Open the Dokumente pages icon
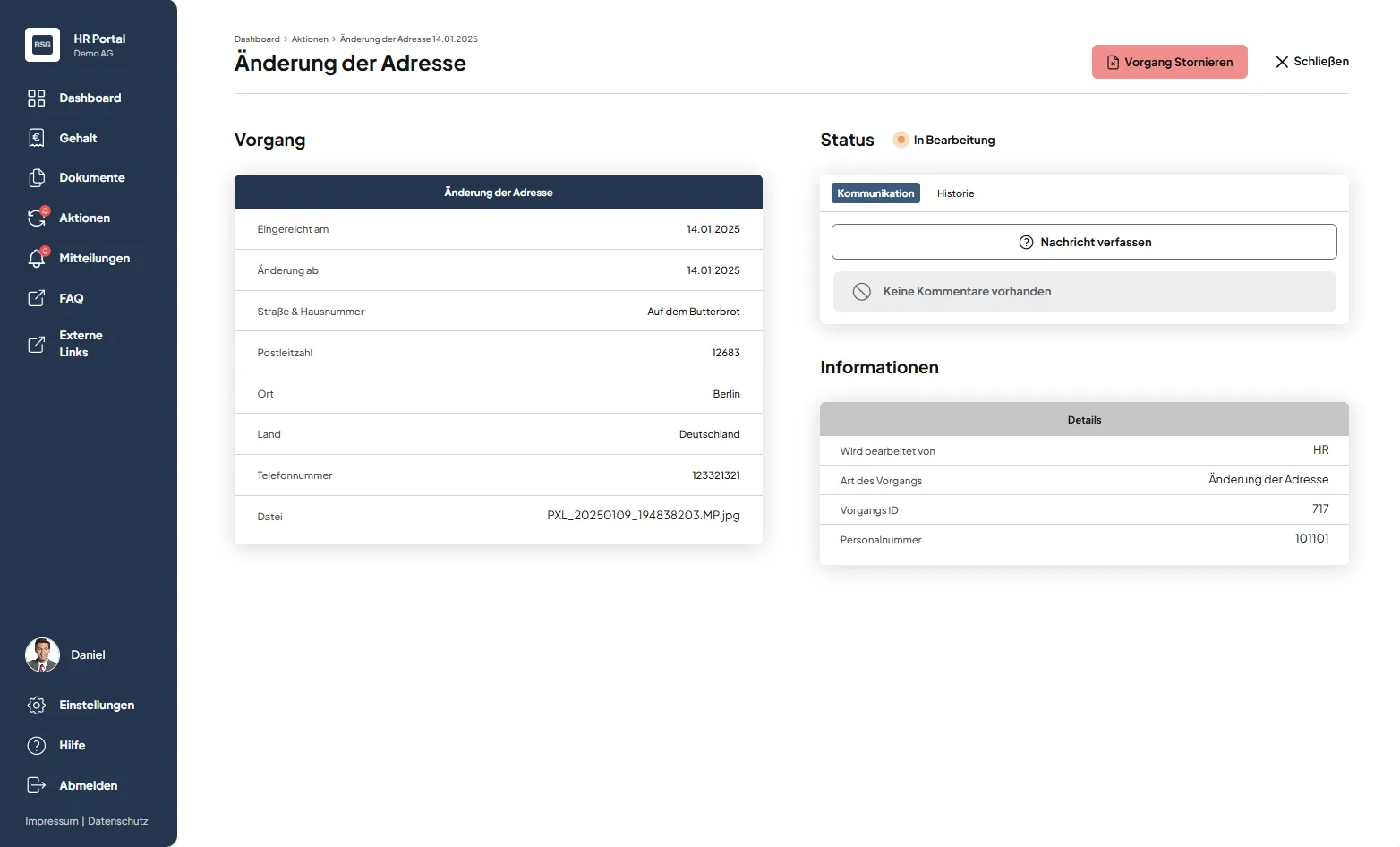This screenshot has height=847, width=1400. [37, 178]
